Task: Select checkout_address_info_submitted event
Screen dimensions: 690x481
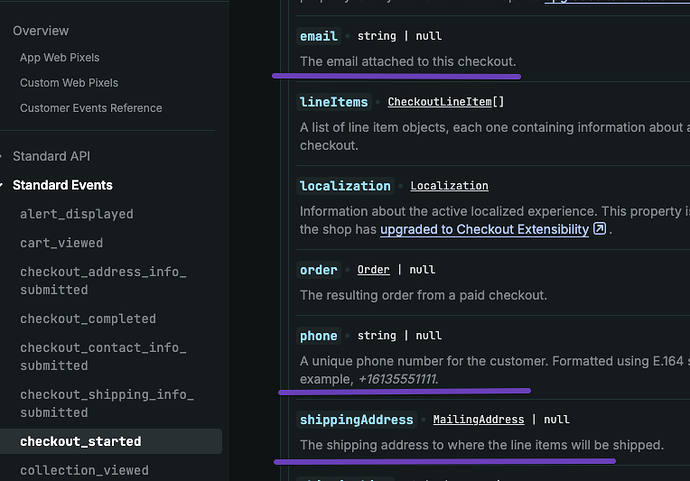Action: click(x=102, y=280)
